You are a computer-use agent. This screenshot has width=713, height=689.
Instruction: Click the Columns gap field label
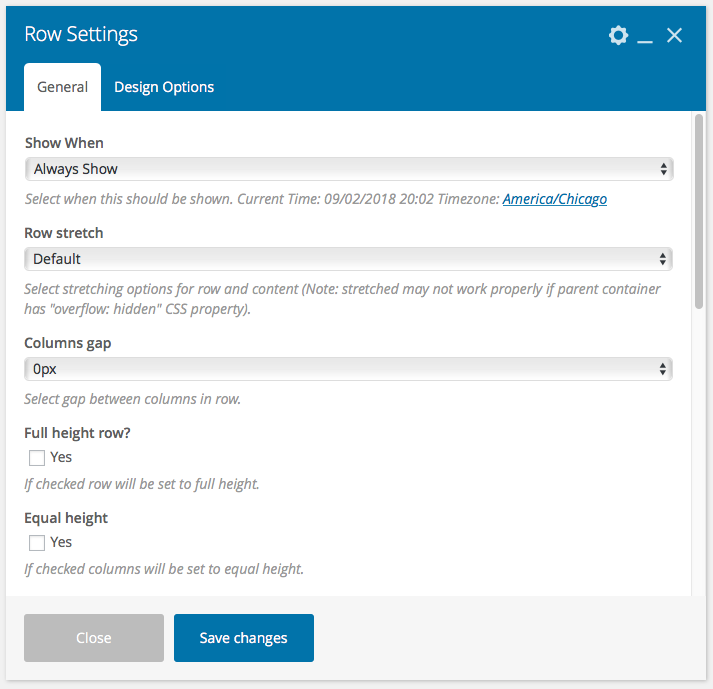tap(68, 343)
